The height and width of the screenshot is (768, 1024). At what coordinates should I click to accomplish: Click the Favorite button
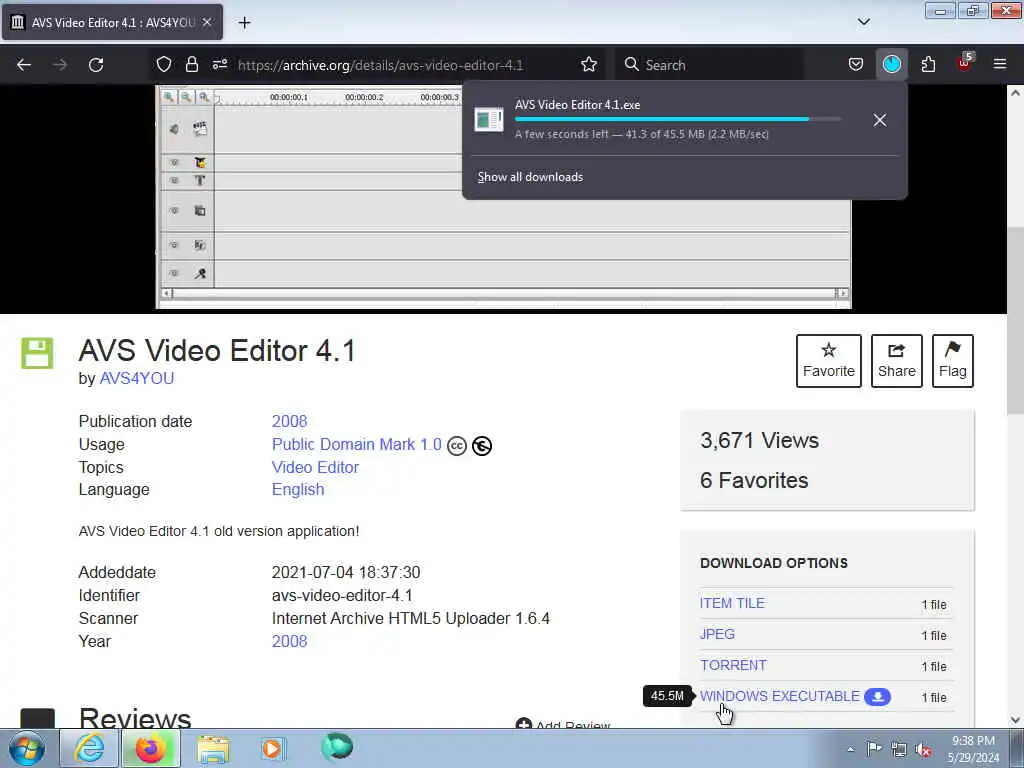(x=829, y=361)
